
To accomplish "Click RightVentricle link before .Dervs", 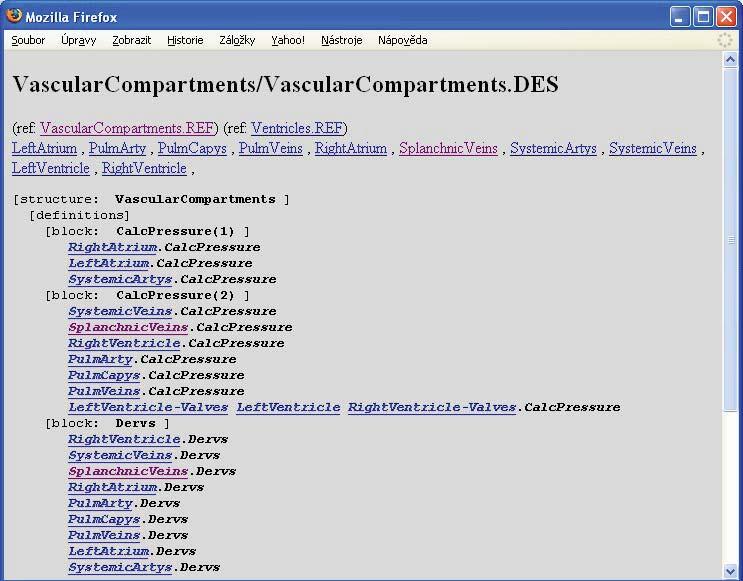I will tap(124, 439).
